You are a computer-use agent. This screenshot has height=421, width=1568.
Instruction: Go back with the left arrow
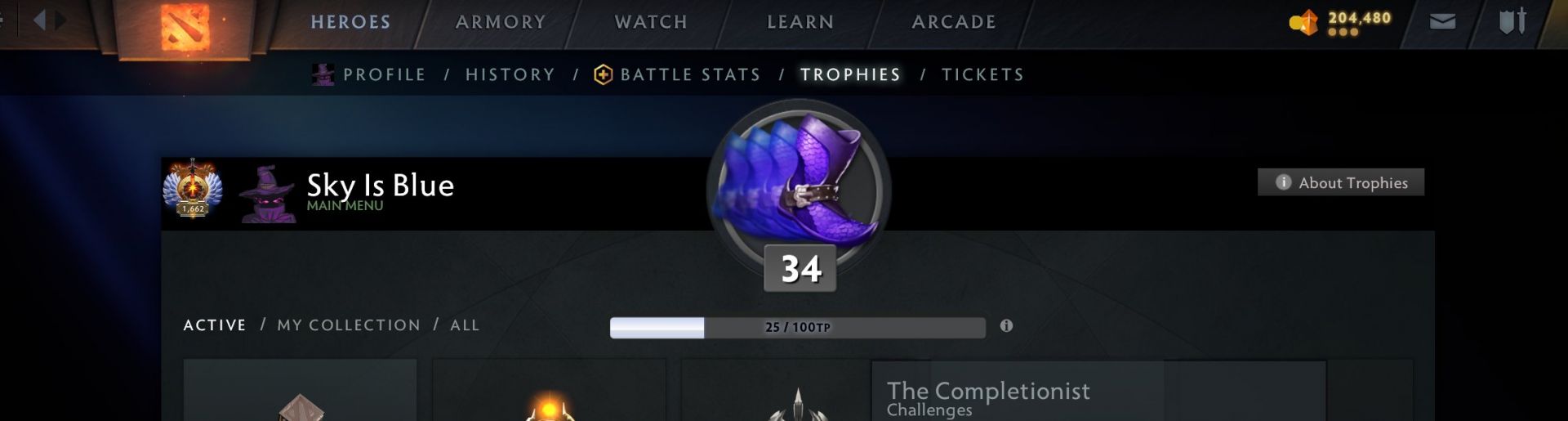pos(39,20)
